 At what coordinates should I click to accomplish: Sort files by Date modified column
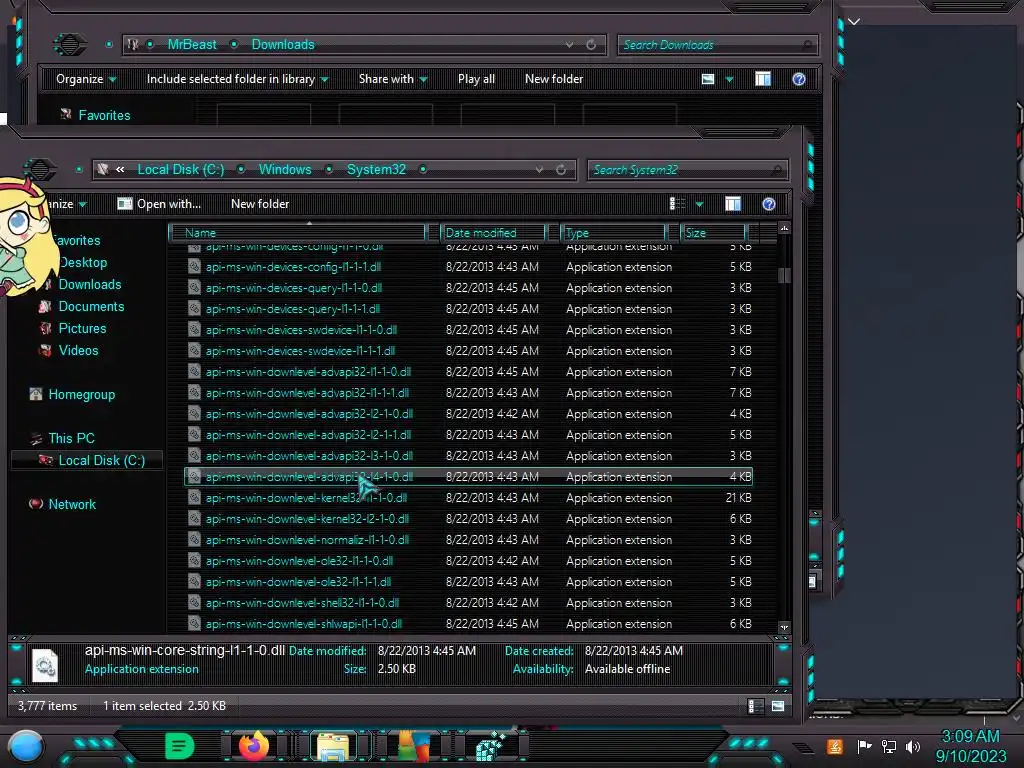point(493,232)
